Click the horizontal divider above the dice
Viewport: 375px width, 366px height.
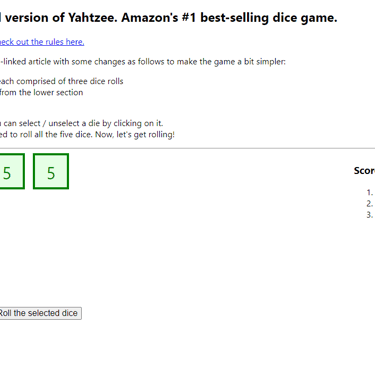click(187, 148)
